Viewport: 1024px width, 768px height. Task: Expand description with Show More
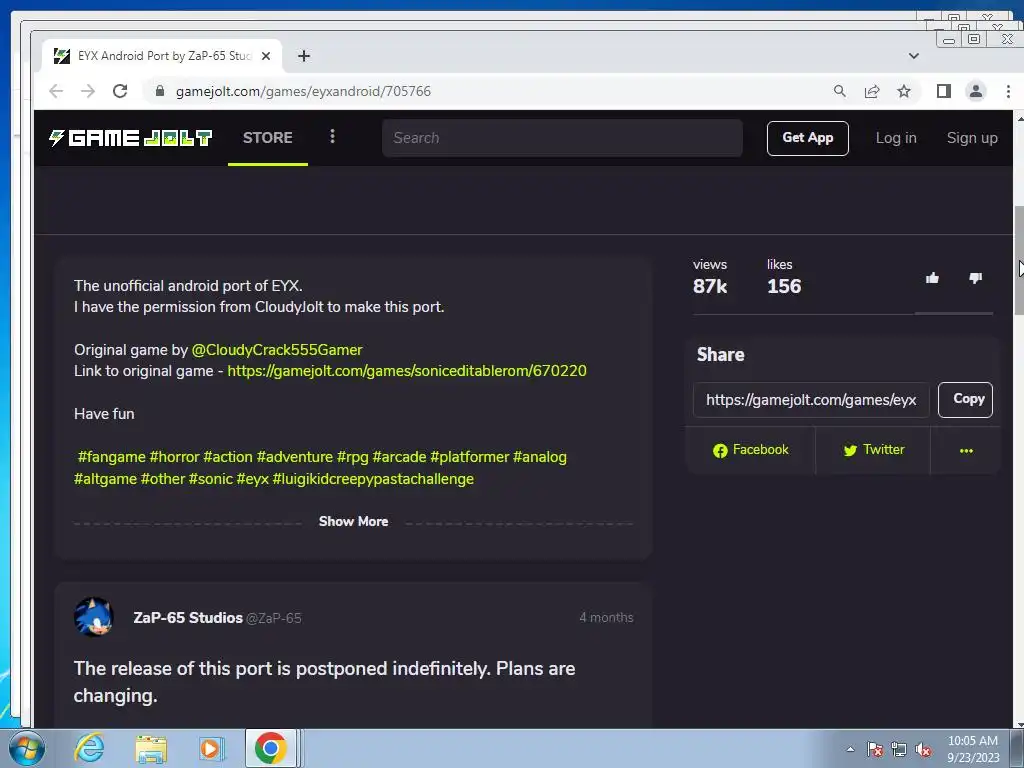click(x=353, y=521)
